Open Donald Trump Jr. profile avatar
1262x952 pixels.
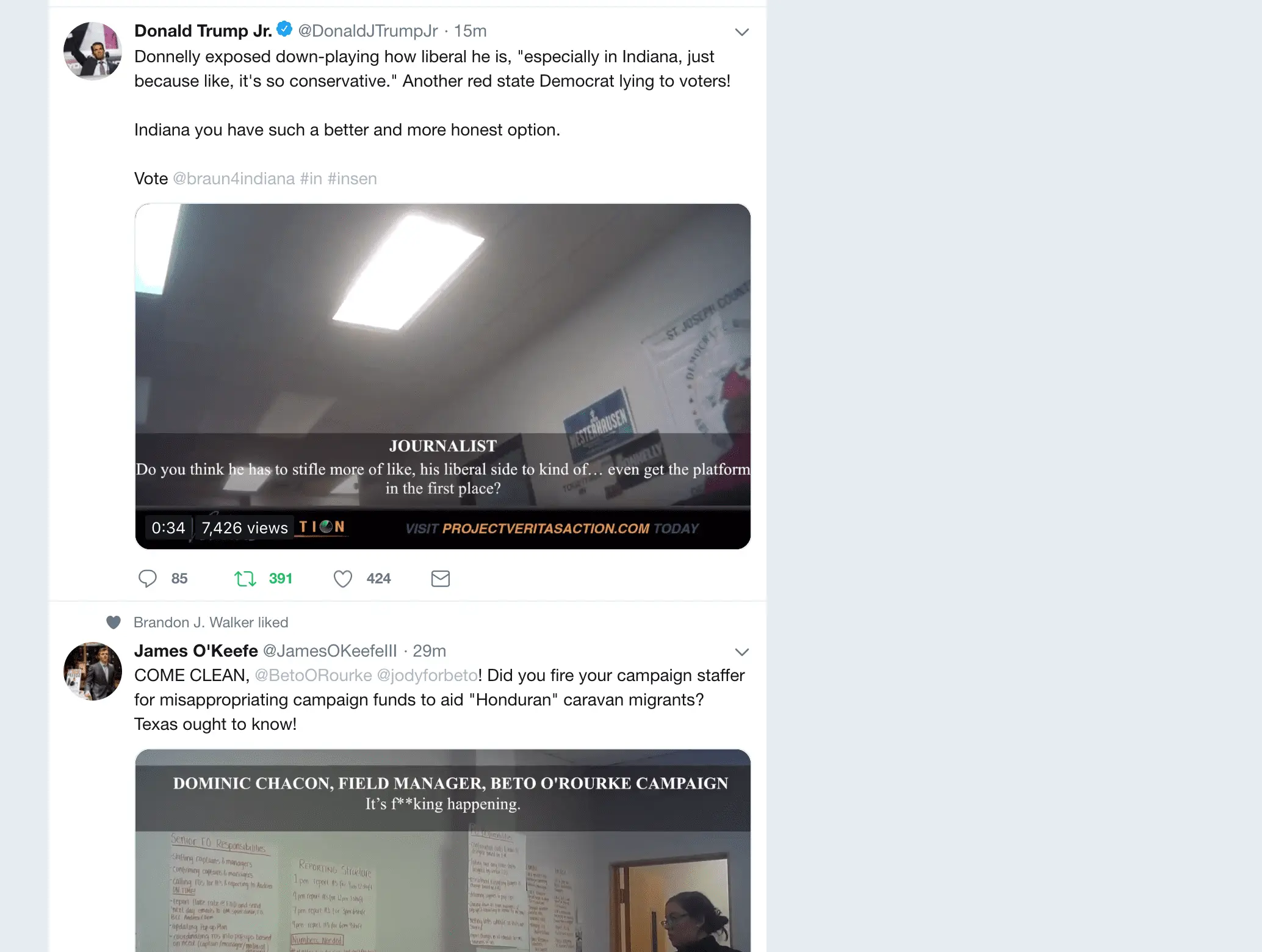point(93,51)
